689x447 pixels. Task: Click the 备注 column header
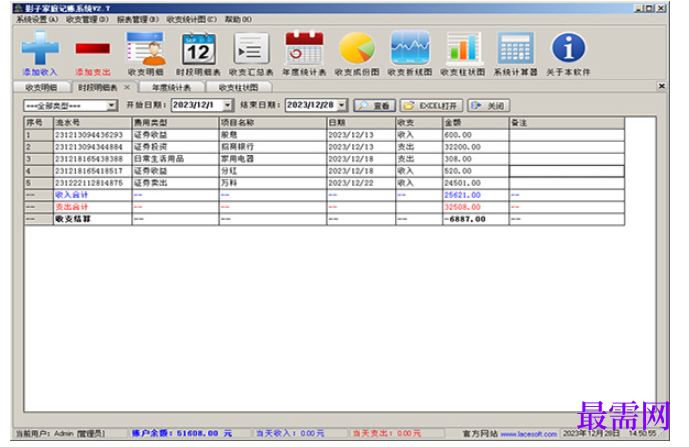click(566, 123)
